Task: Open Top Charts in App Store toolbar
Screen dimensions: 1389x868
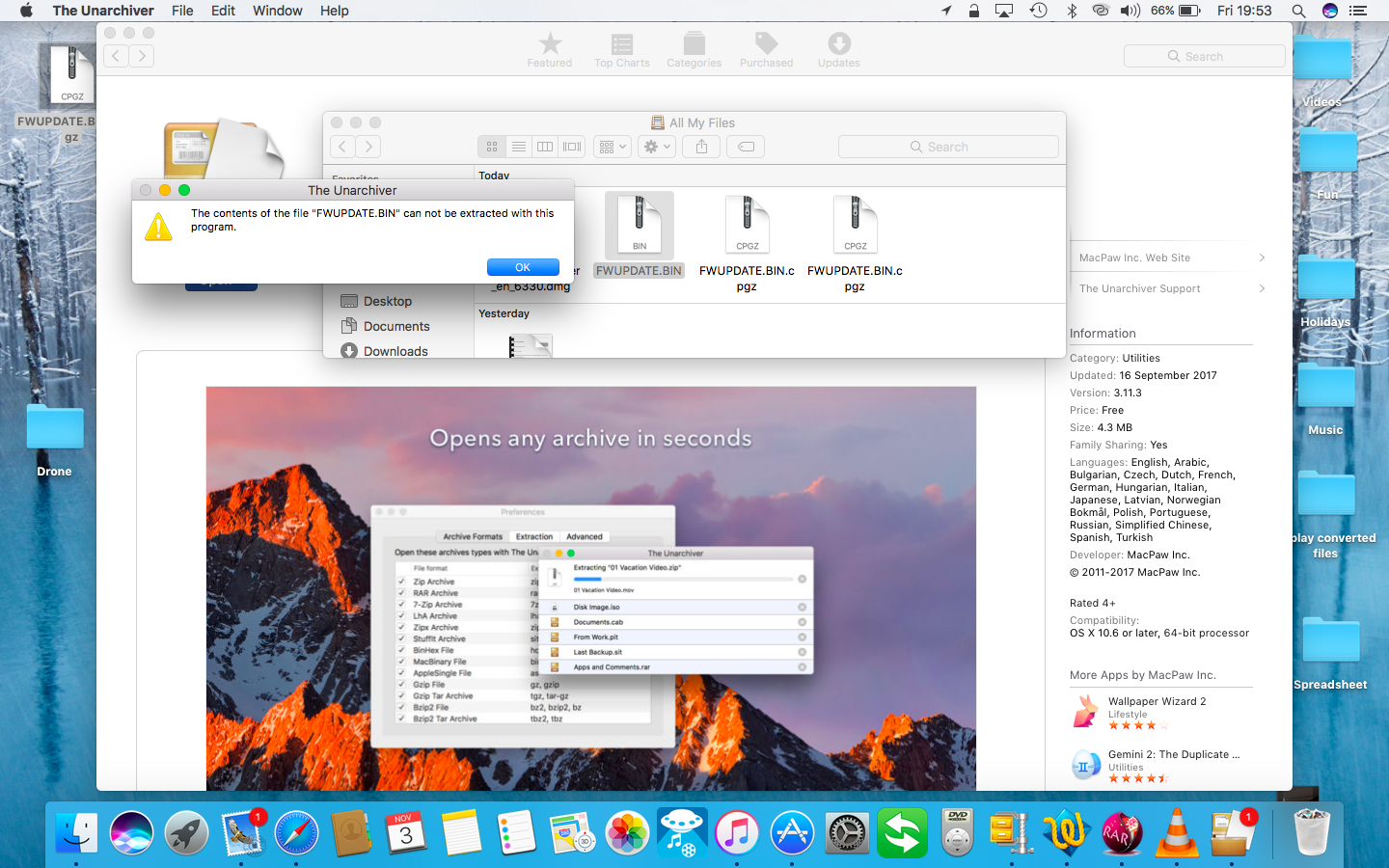Action: click(622, 49)
